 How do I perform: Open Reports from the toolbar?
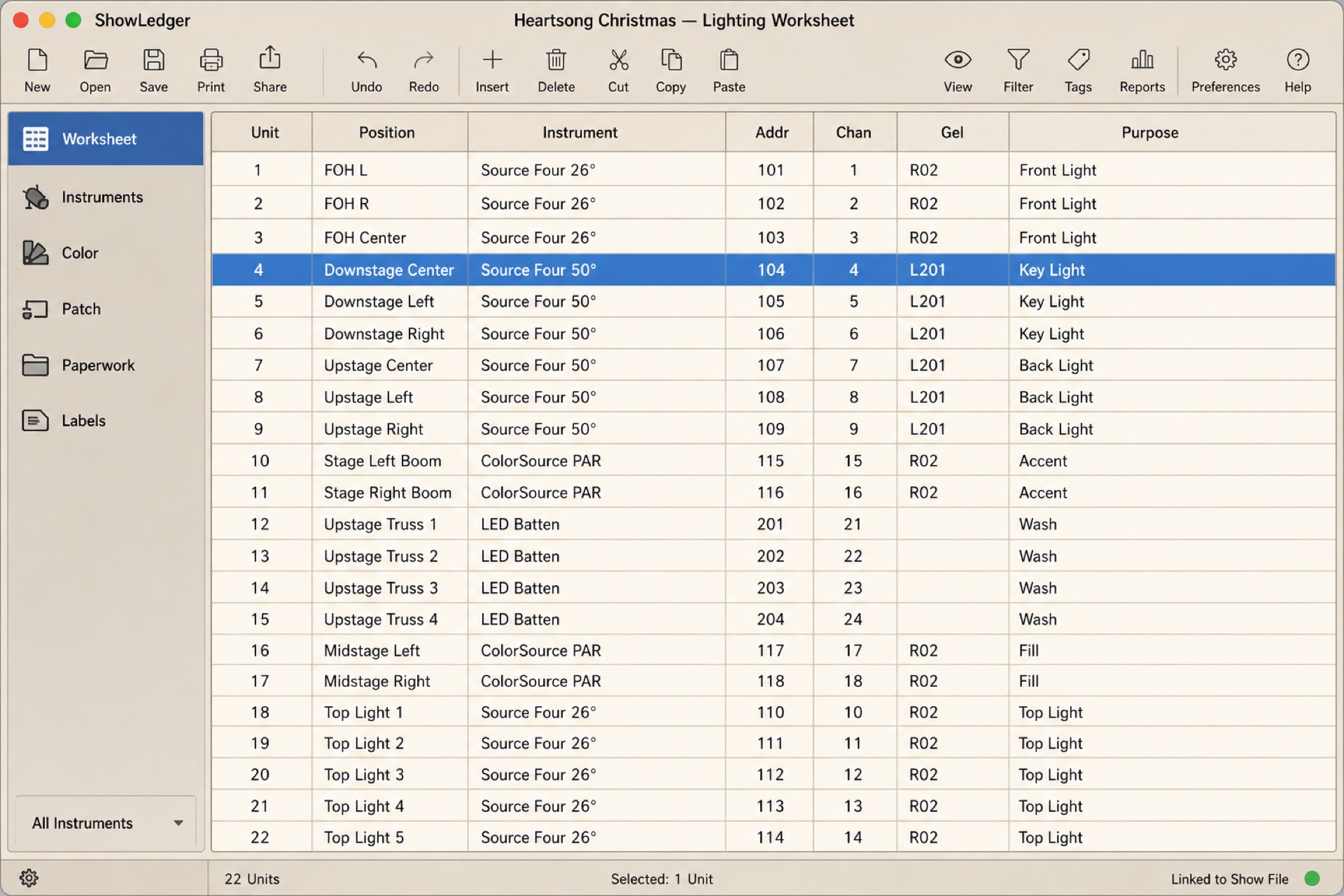click(1142, 70)
